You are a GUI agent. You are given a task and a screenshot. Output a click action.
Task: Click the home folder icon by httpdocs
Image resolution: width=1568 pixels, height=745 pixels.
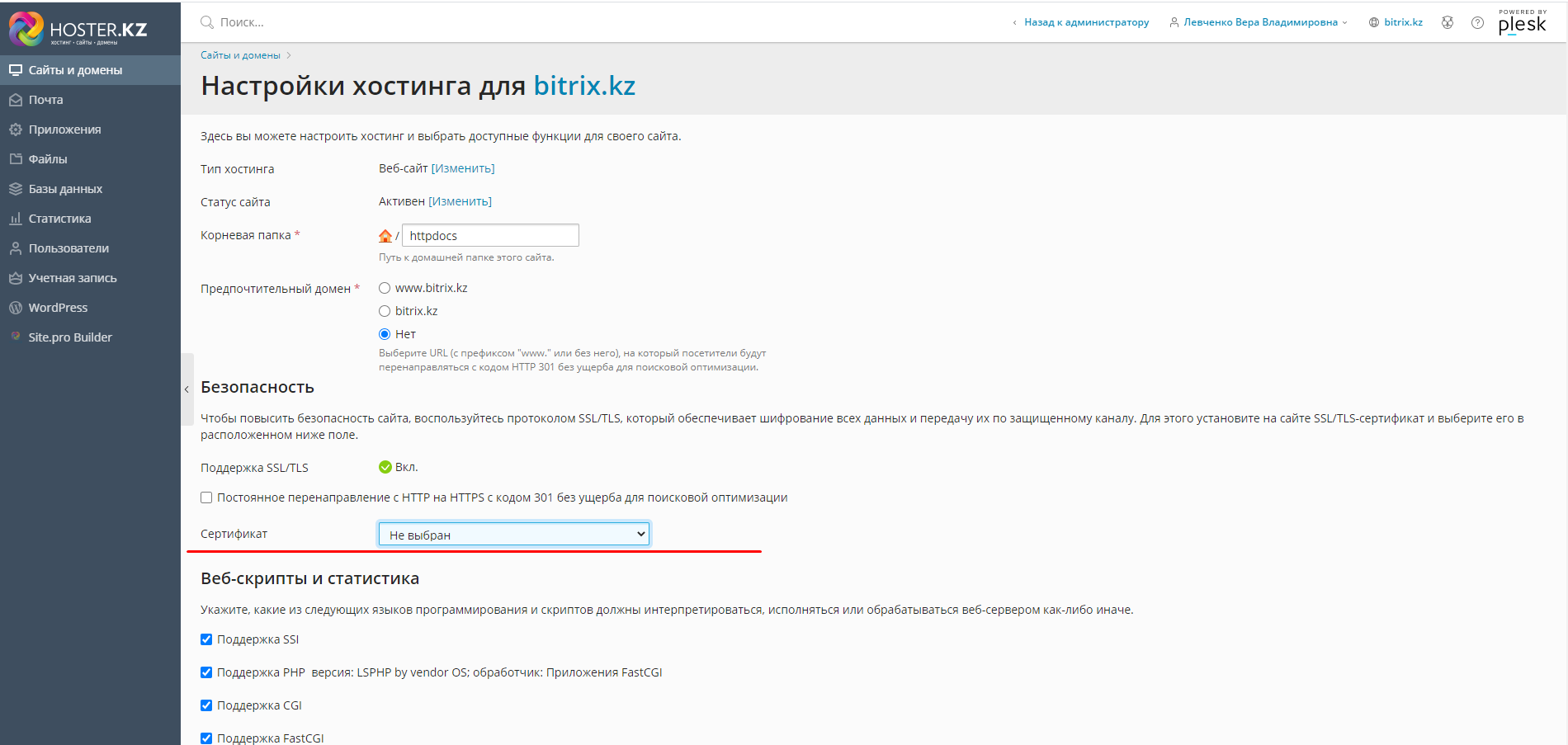tap(385, 236)
